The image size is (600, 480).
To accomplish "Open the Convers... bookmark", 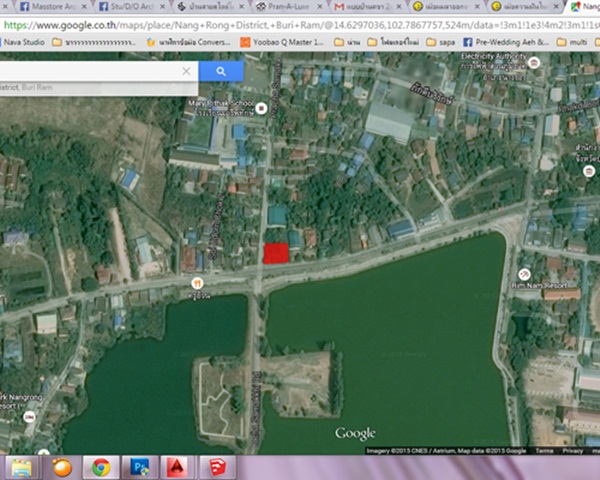I will (189, 42).
